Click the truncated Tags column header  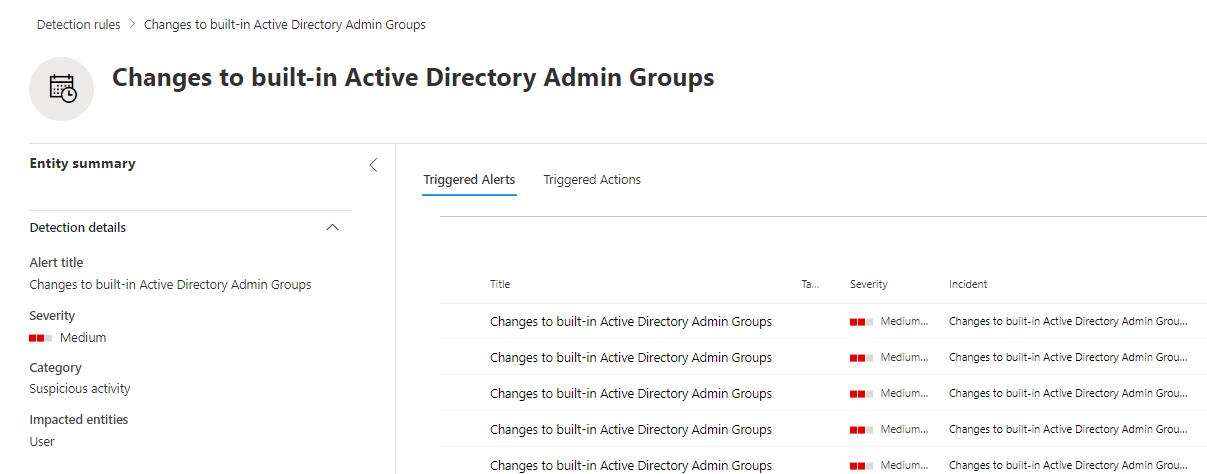point(810,285)
